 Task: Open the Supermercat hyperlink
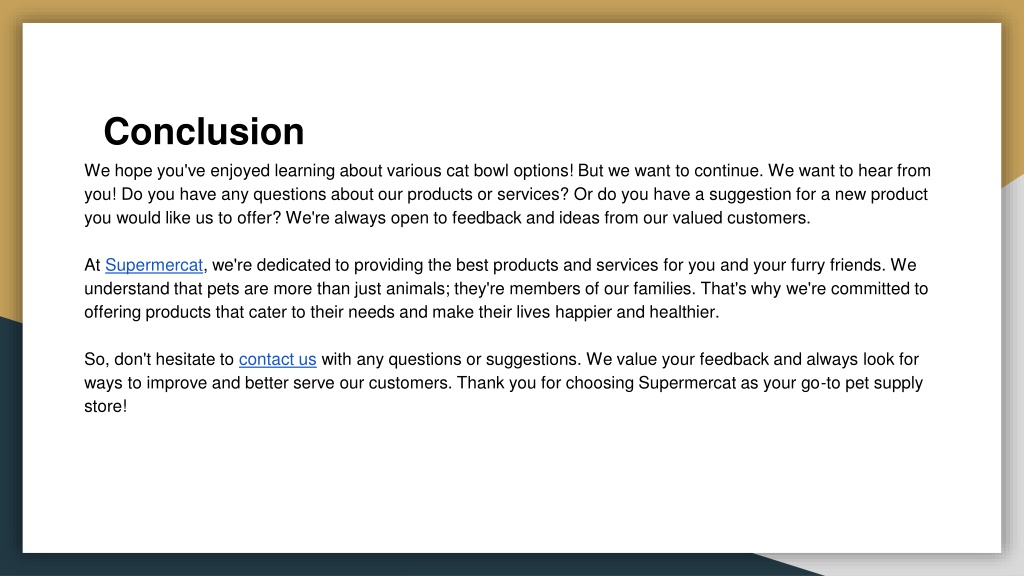[154, 265]
